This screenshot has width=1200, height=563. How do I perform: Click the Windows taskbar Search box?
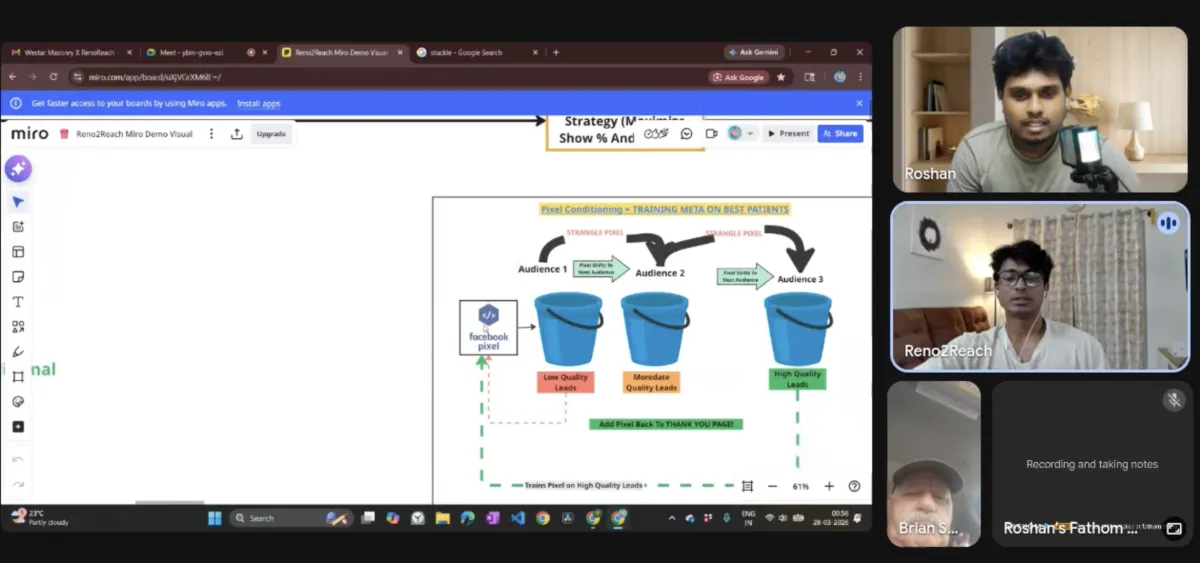tap(290, 518)
